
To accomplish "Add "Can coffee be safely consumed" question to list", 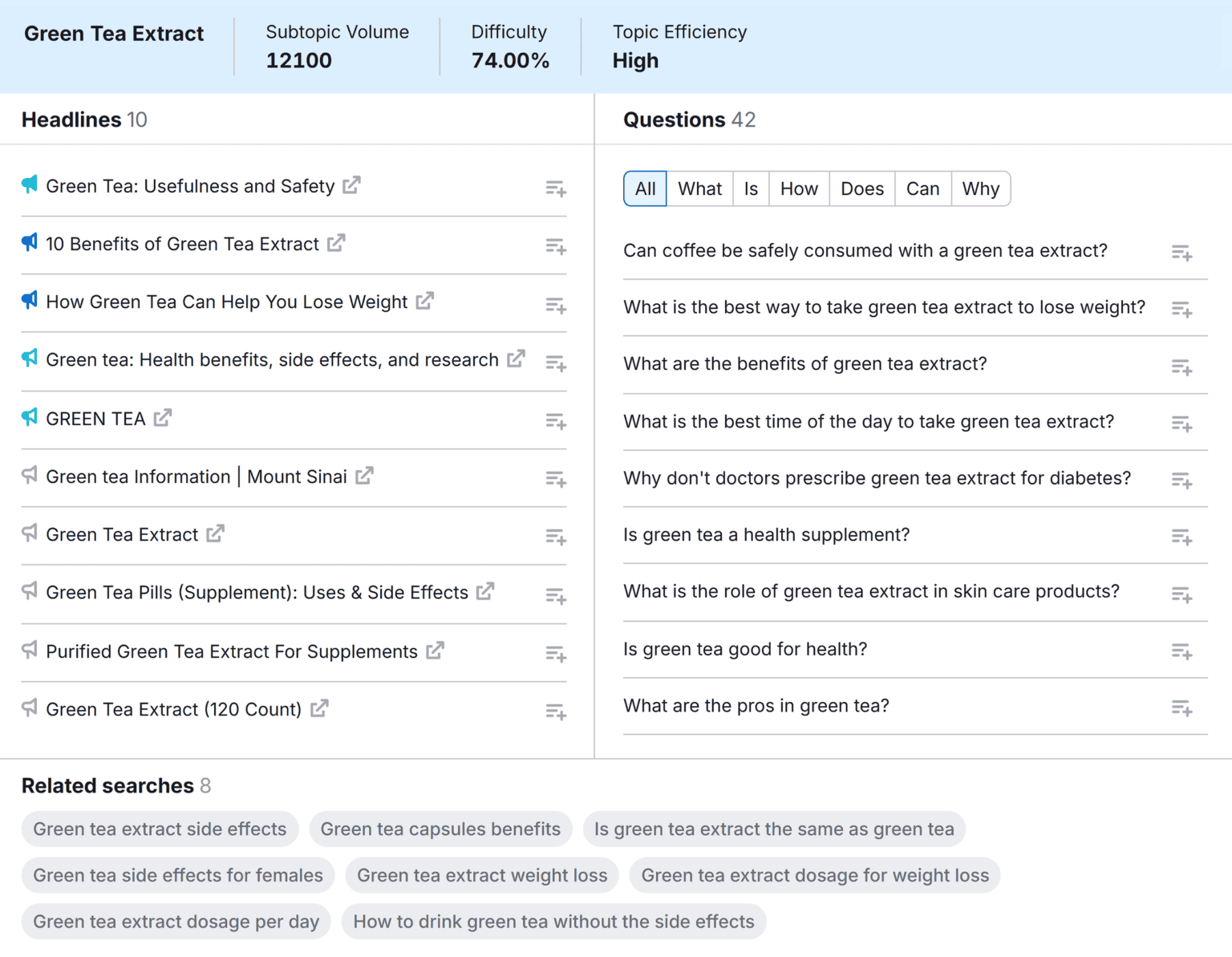I will pos(1181,252).
